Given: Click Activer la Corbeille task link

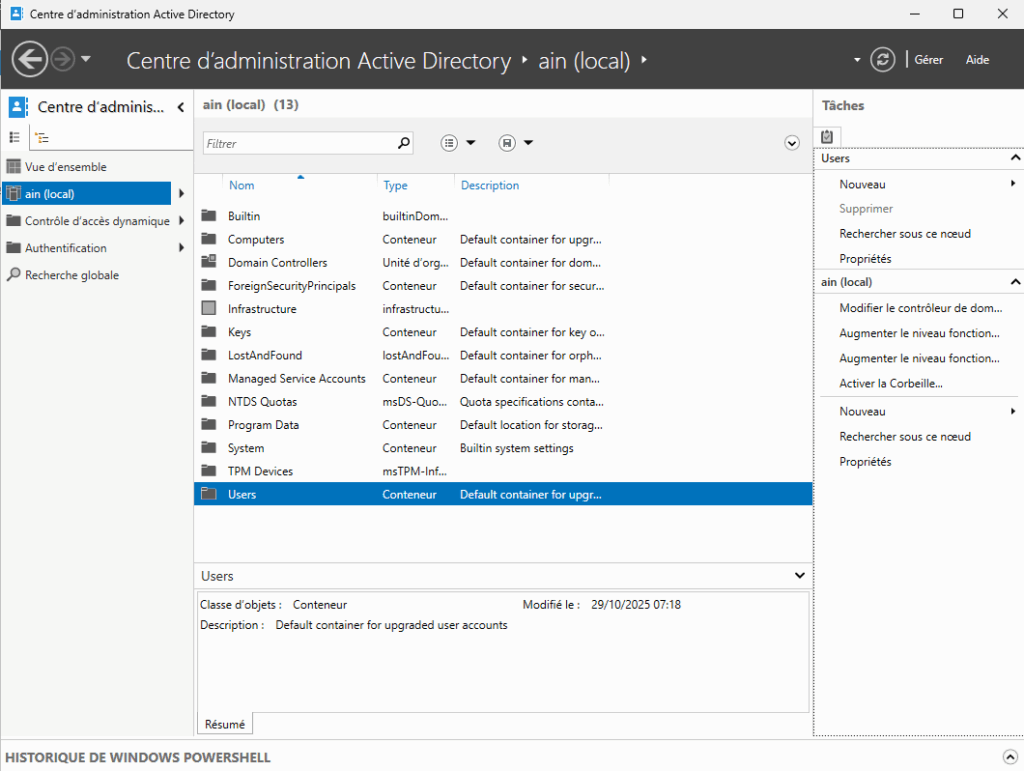Looking at the screenshot, I should tap(890, 384).
